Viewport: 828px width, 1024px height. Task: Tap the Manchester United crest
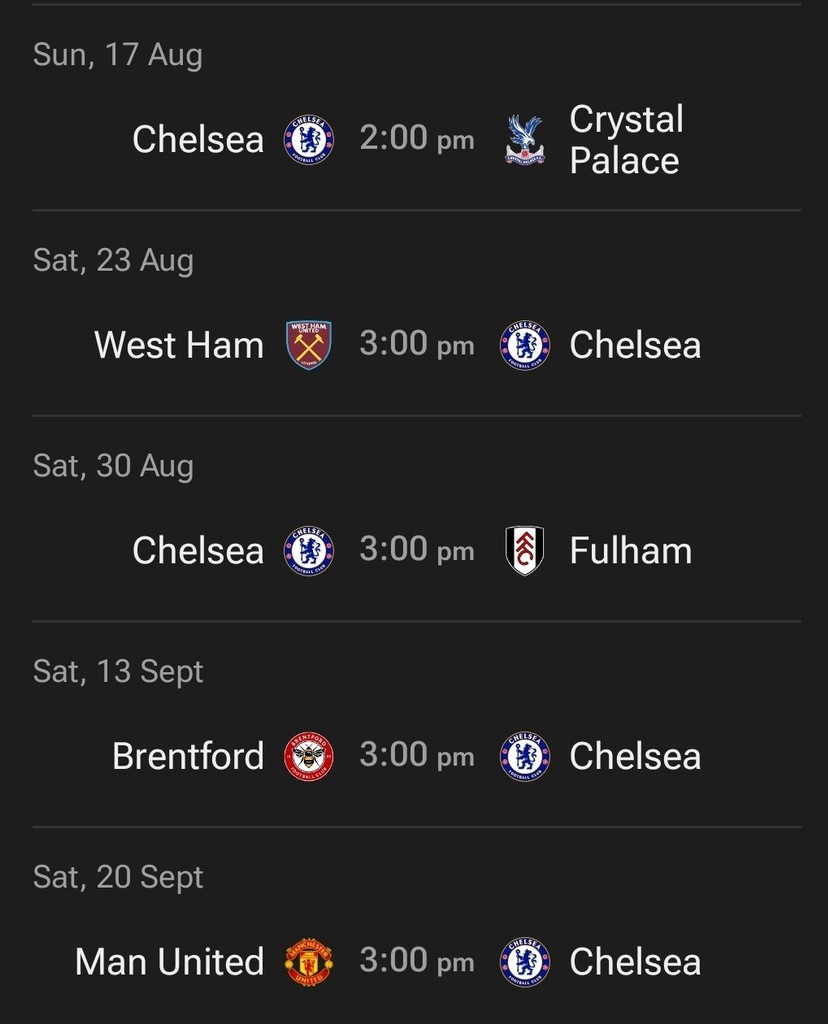(309, 962)
